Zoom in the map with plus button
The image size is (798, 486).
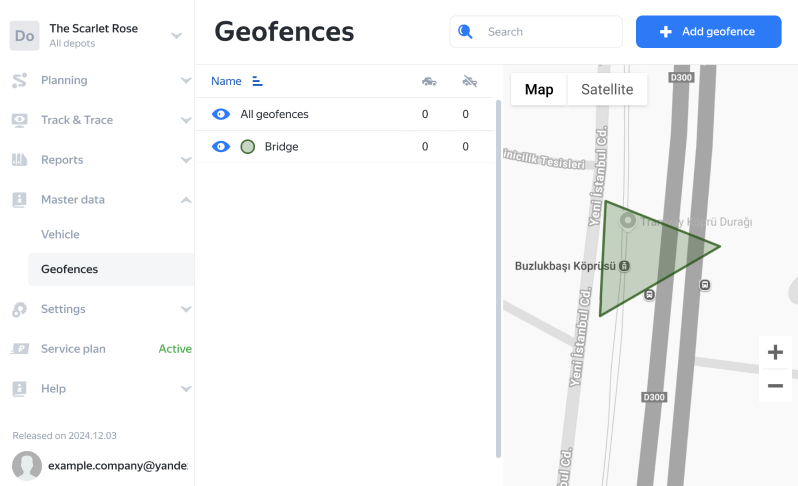click(x=775, y=352)
